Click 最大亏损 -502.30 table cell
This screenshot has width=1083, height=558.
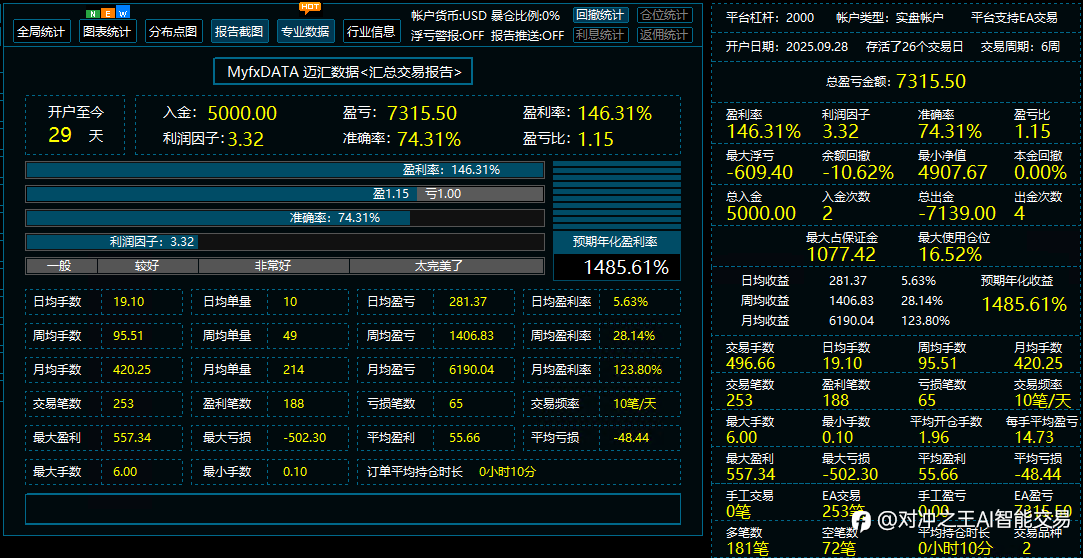[270, 437]
